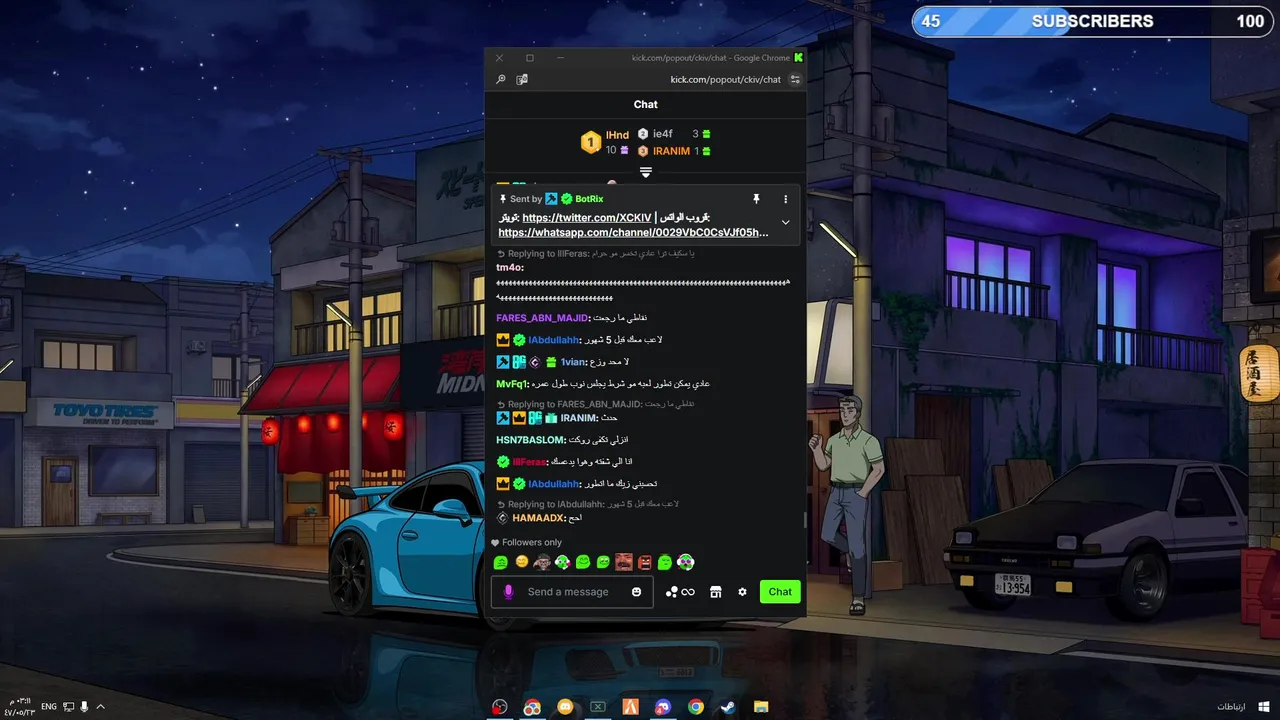Open the channel points infinity button
This screenshot has height=720, width=1280.
coord(680,592)
